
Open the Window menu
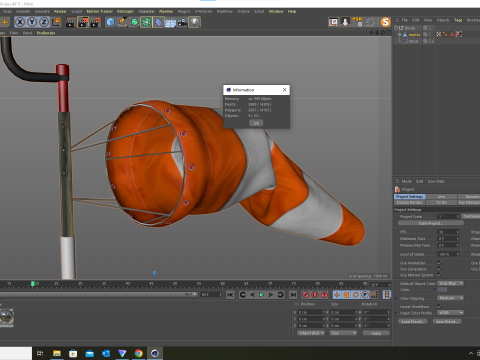click(276, 11)
